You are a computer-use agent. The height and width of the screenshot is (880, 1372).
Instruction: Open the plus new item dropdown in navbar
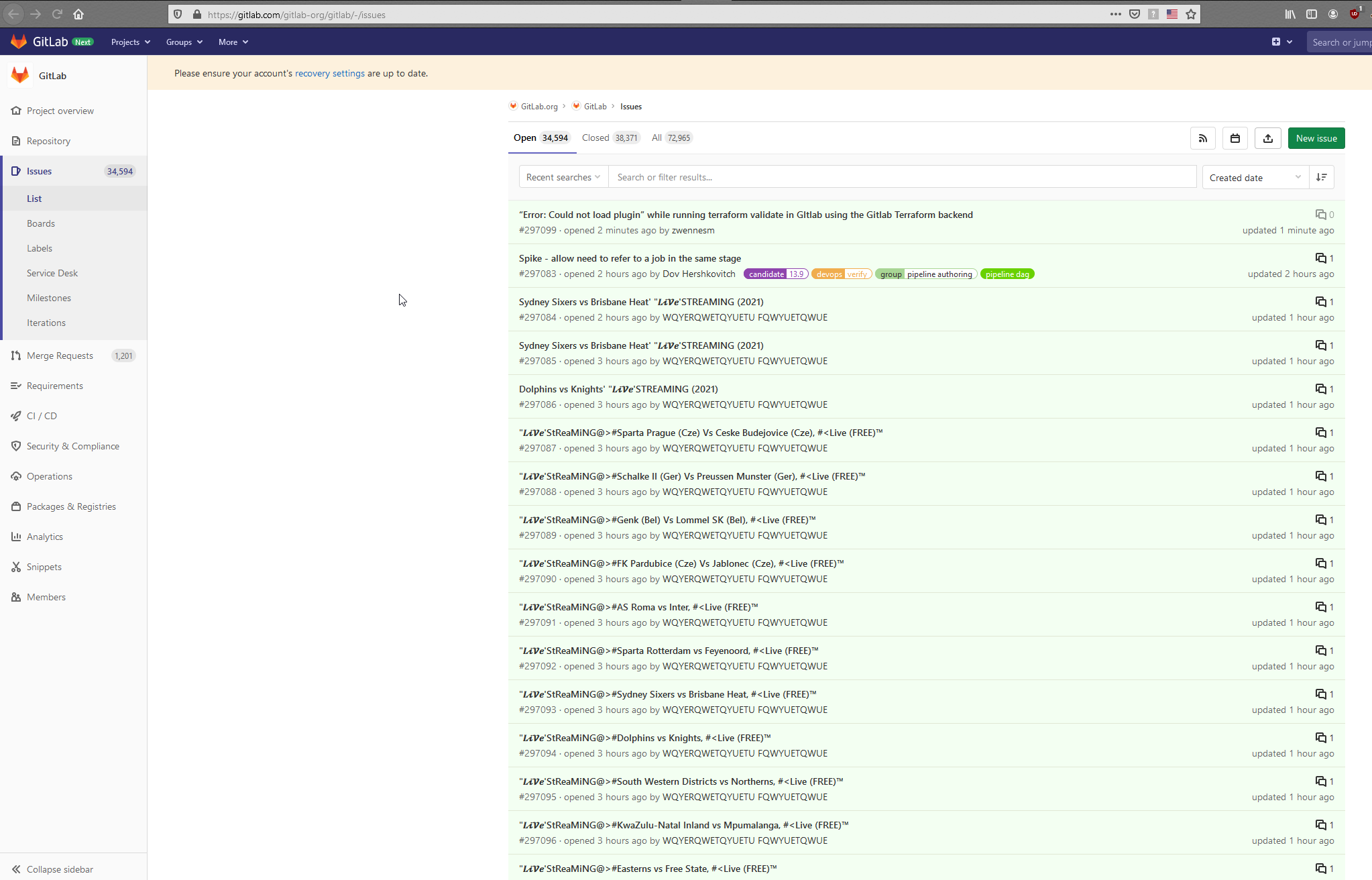tap(1281, 42)
